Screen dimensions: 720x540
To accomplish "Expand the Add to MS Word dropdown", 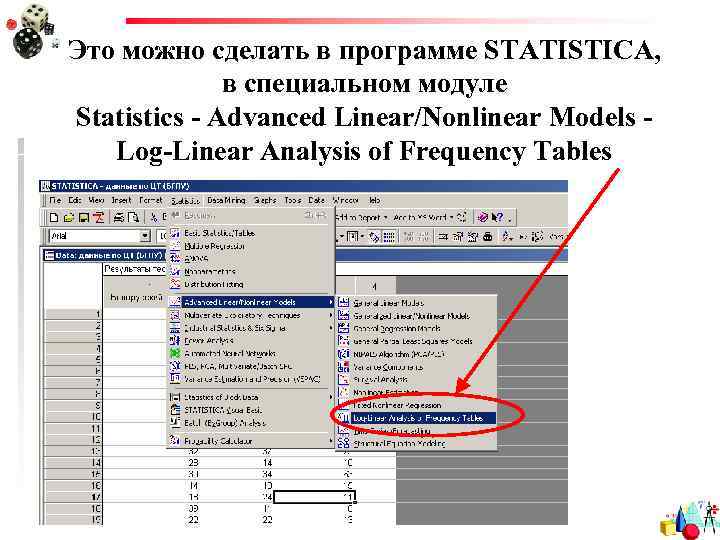I will [x=452, y=217].
